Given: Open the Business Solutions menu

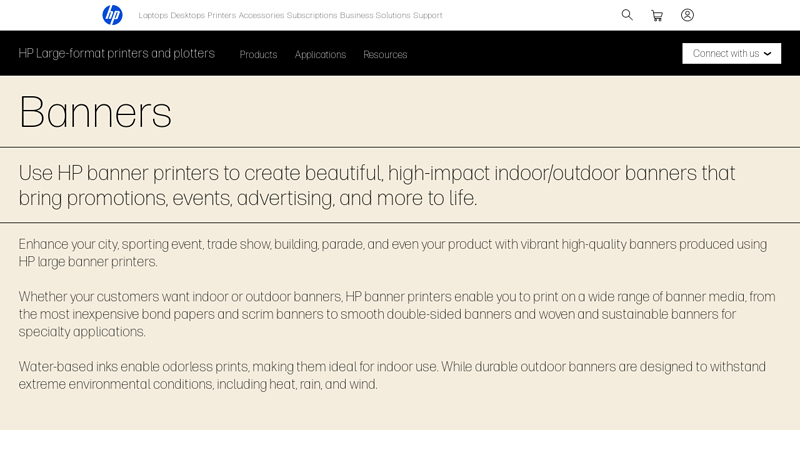Looking at the screenshot, I should click(x=375, y=15).
